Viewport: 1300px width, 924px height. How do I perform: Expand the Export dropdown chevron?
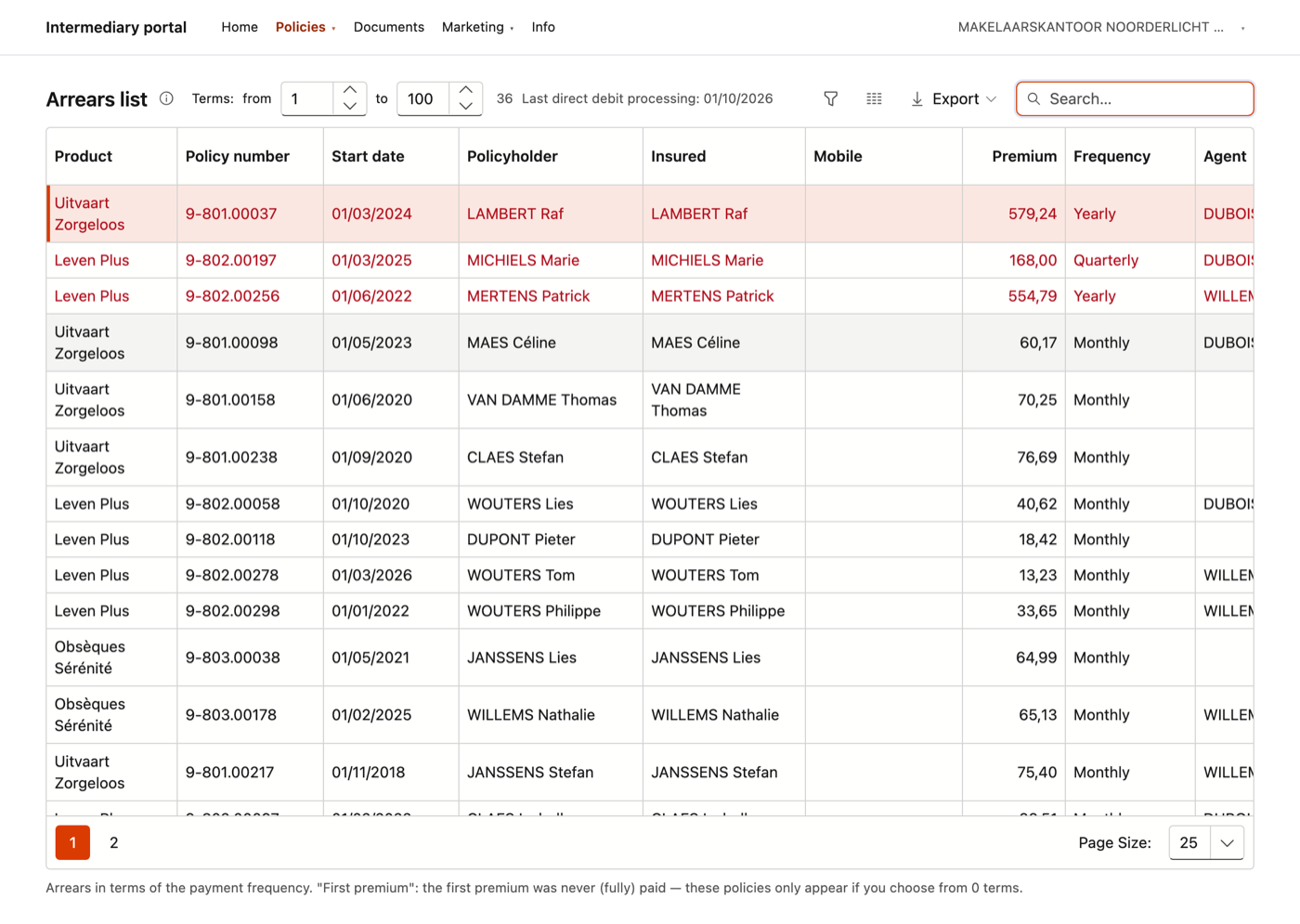tap(991, 98)
